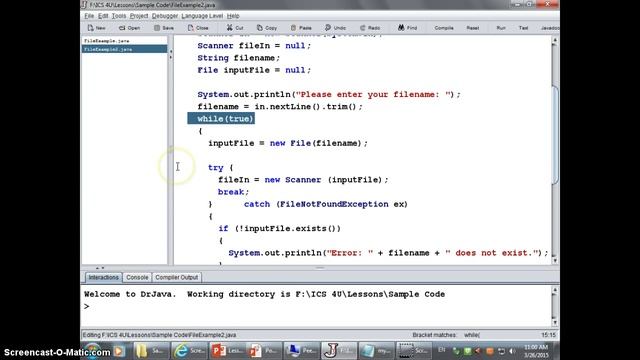Click the taskbar clock showing 11:00 AM
This screenshot has width=640, height=360.
536,351
